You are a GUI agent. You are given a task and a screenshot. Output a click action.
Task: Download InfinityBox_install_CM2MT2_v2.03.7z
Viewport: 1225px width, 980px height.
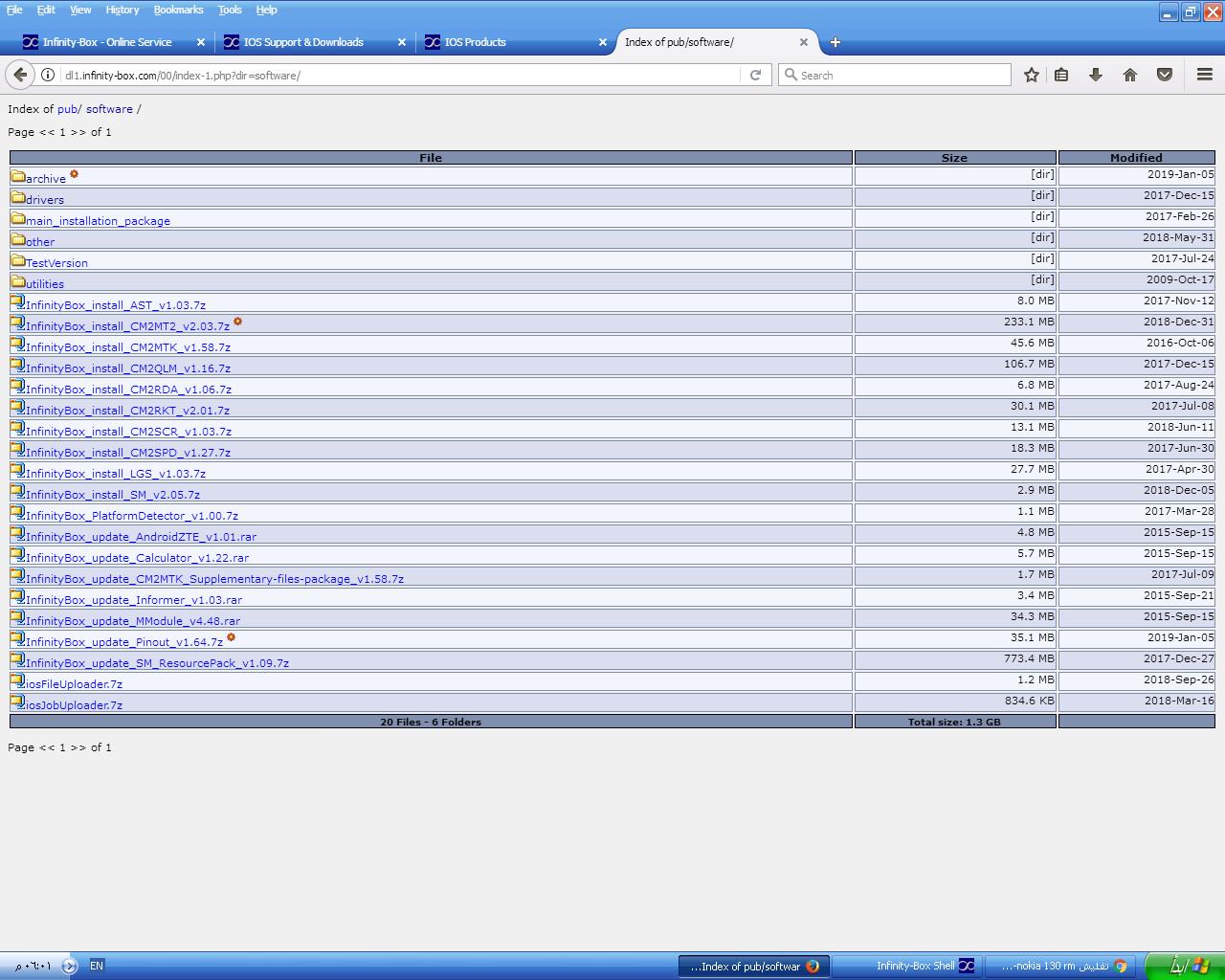pyautogui.click(x=127, y=326)
